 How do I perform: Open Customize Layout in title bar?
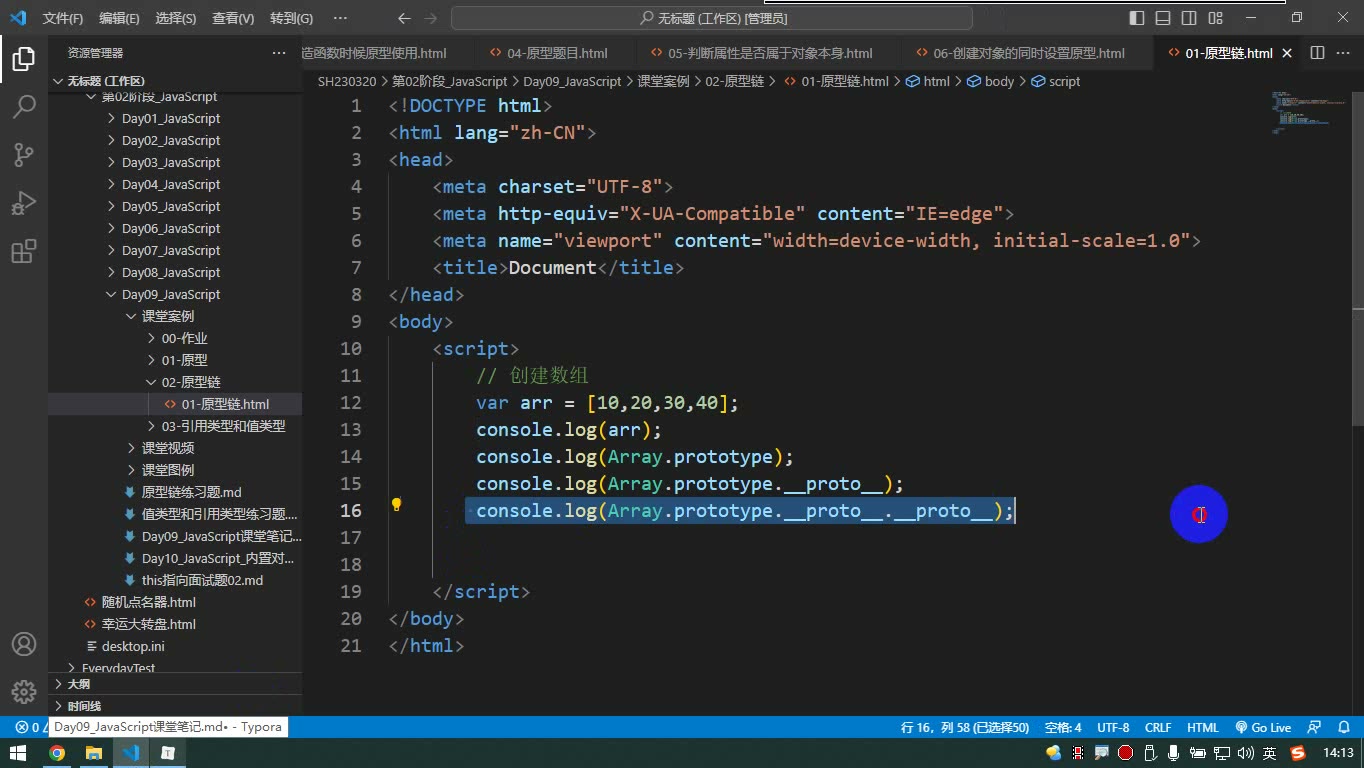point(1215,18)
